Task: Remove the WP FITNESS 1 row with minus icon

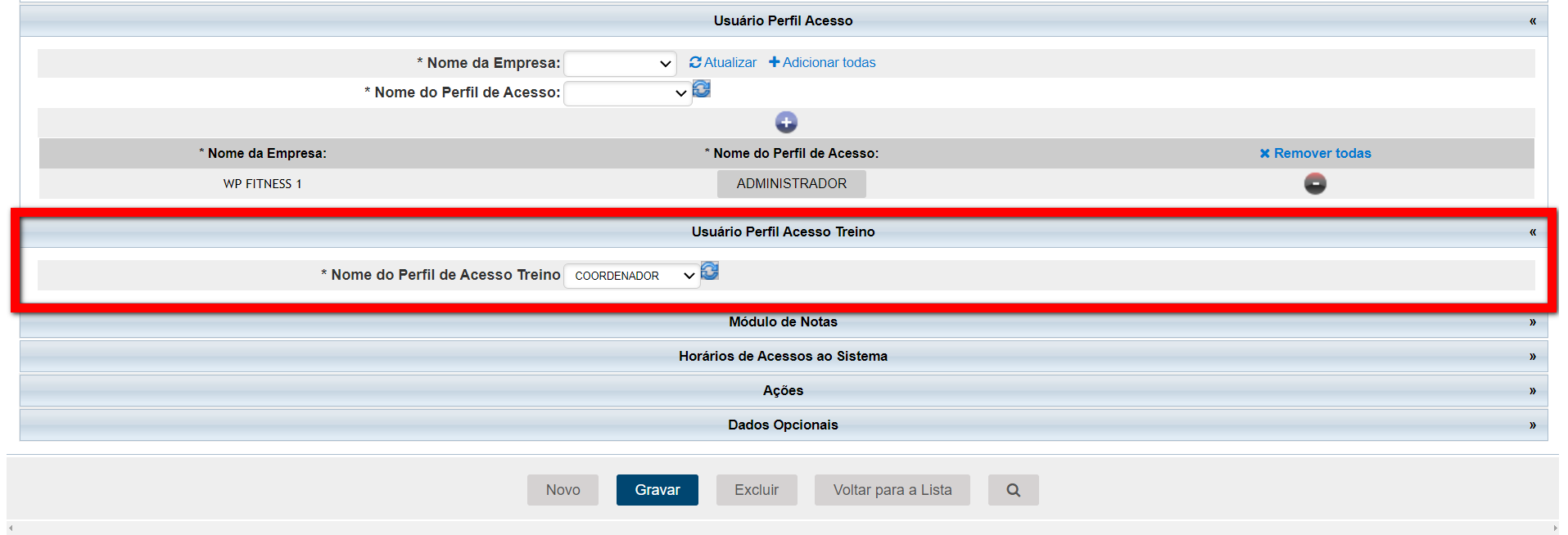Action: tap(1315, 184)
